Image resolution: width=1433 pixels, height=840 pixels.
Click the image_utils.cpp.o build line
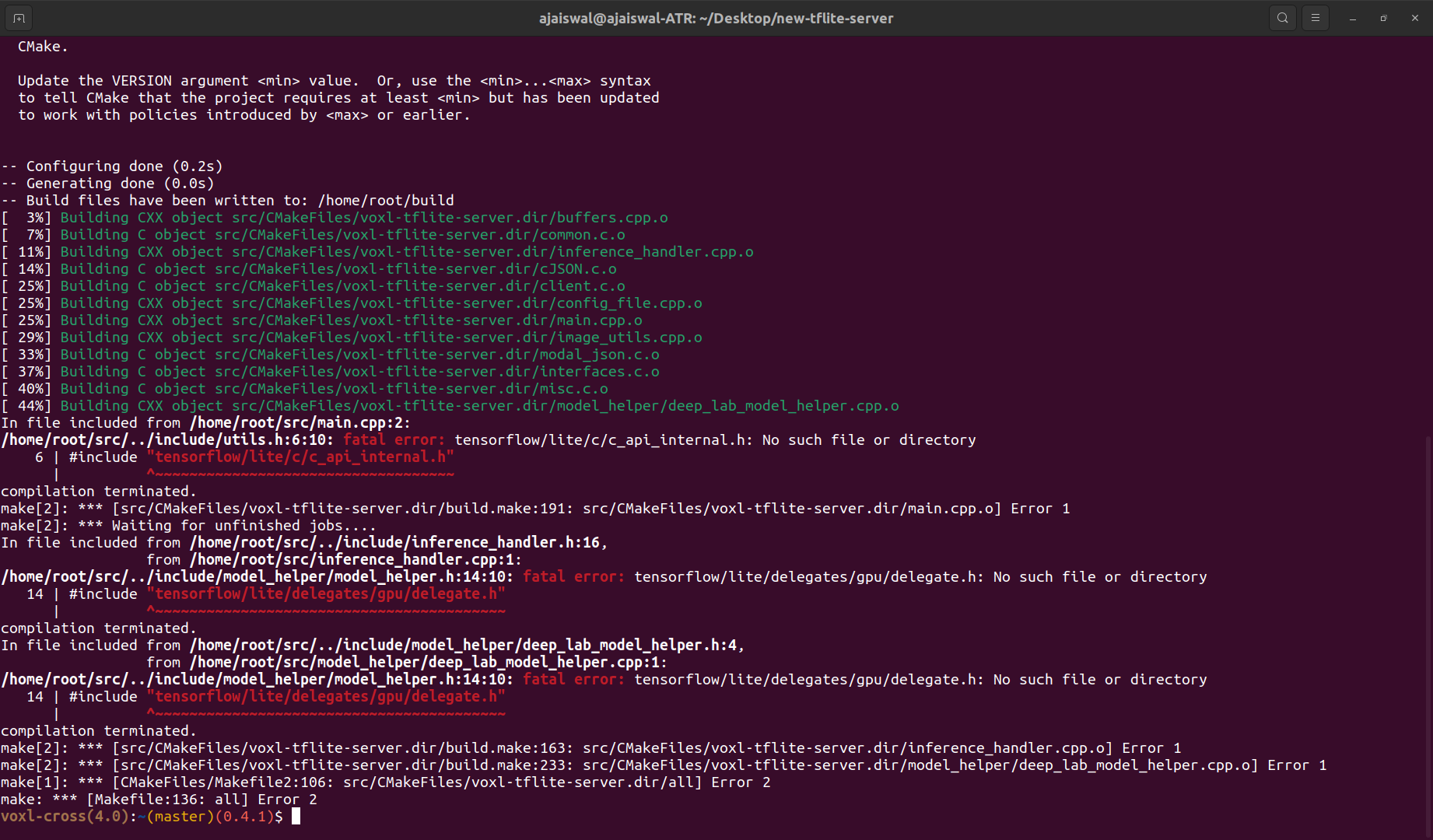(x=352, y=338)
